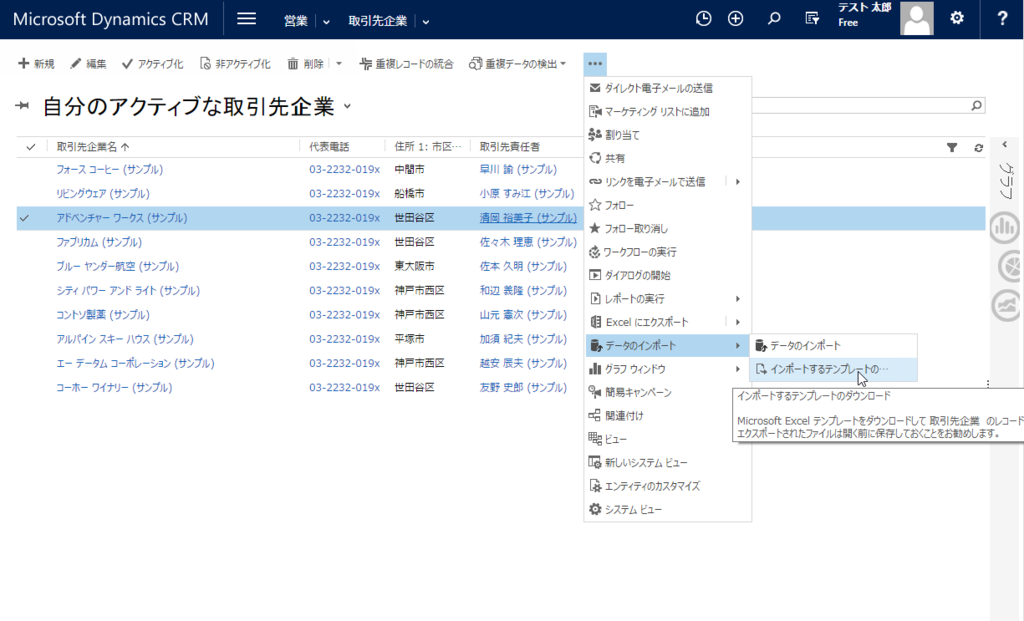Click the view search input field
1024x621 pixels.
(861, 105)
